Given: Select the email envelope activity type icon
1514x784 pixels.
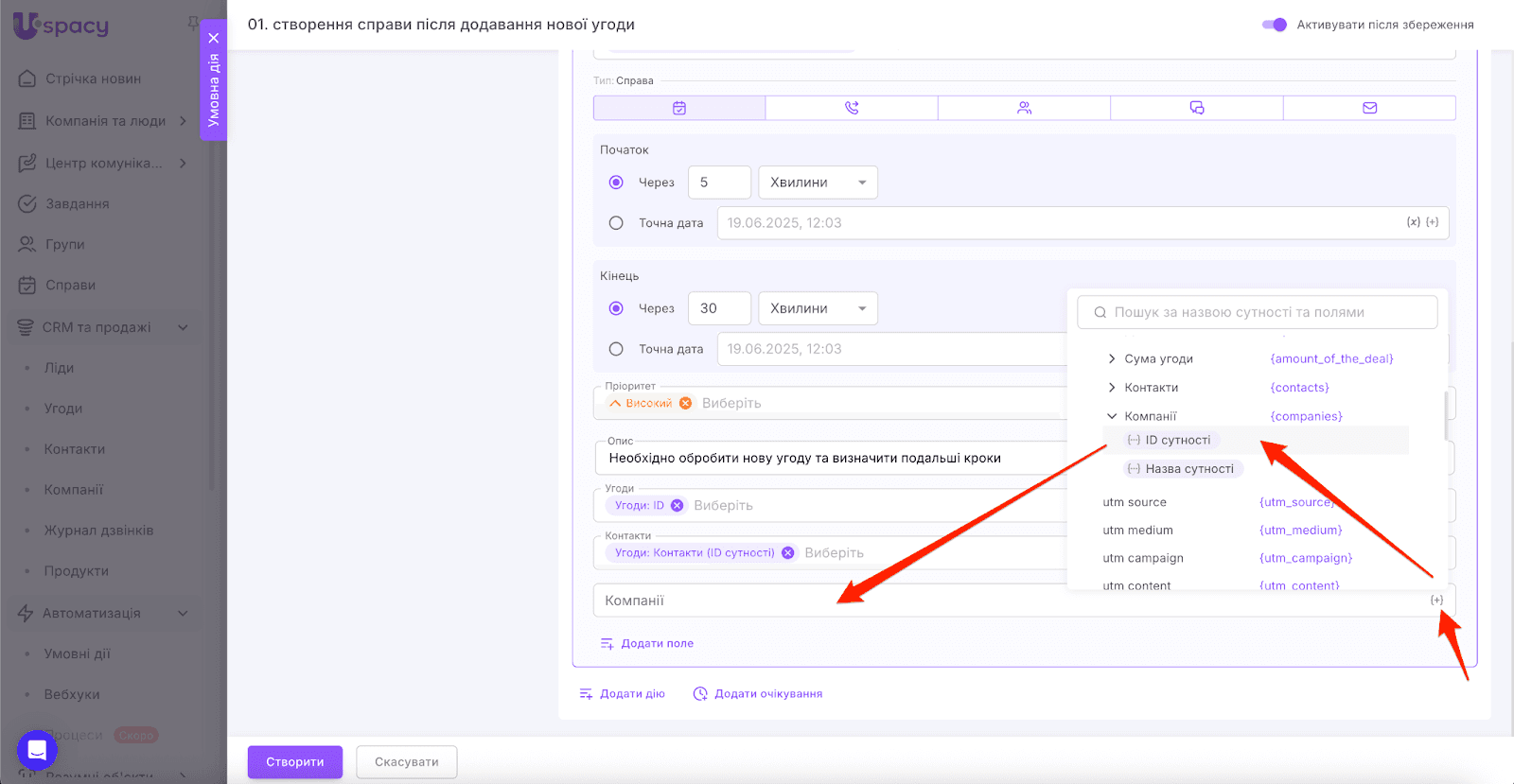Looking at the screenshot, I should pyautogui.click(x=1369, y=108).
